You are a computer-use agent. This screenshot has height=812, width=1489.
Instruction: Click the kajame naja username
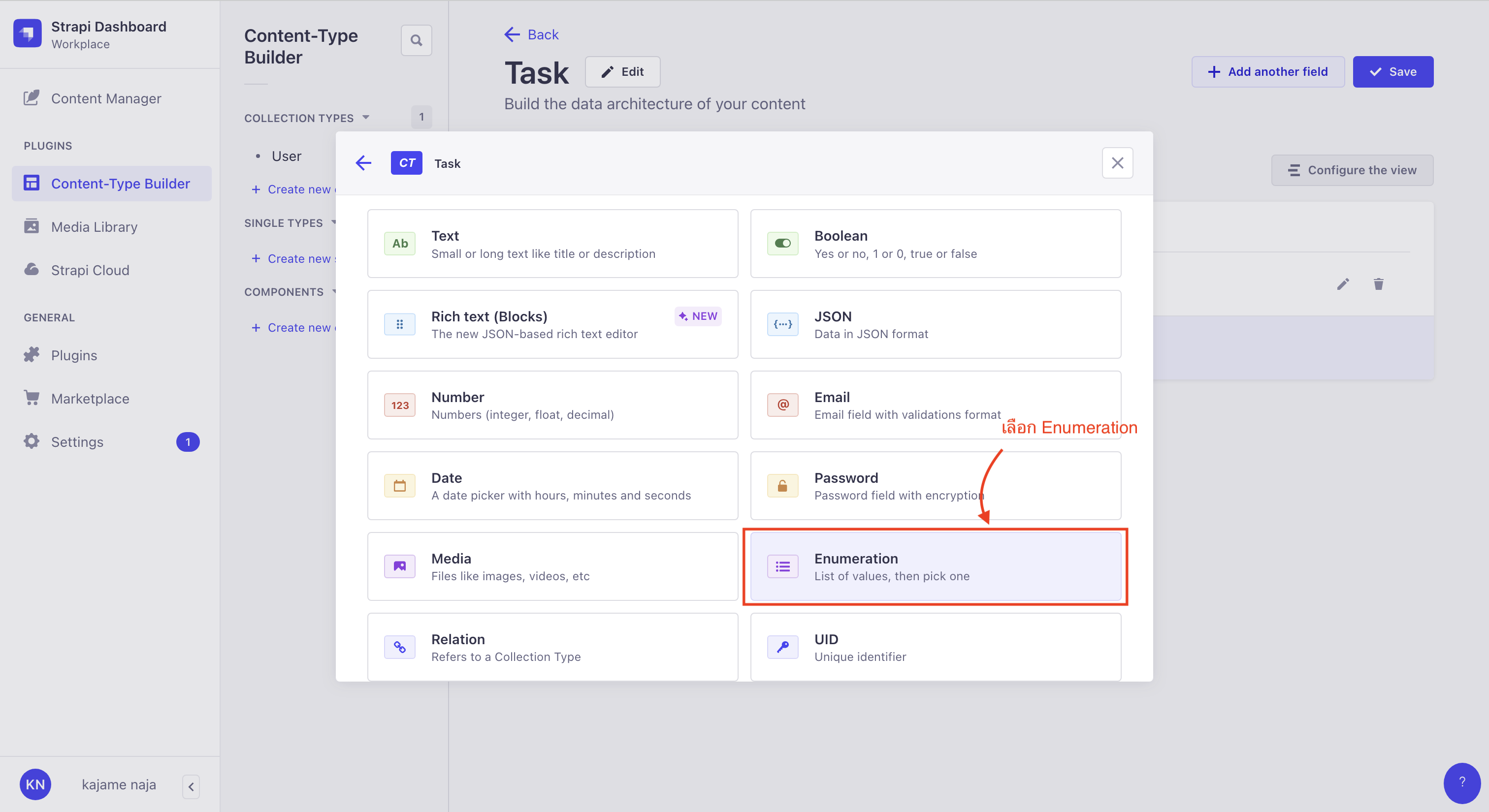pyautogui.click(x=119, y=784)
